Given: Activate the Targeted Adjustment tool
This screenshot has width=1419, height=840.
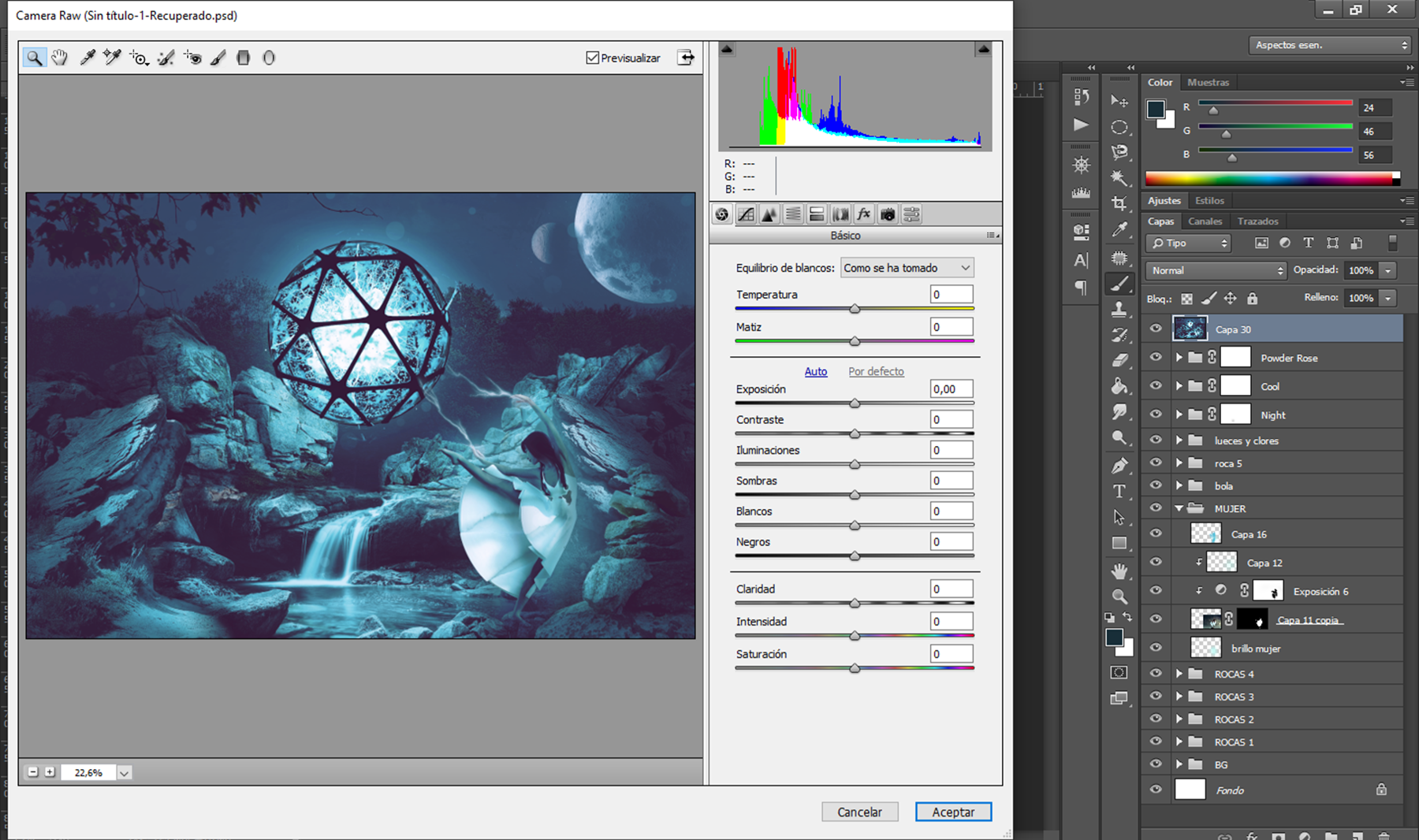Looking at the screenshot, I should pyautogui.click(x=139, y=58).
